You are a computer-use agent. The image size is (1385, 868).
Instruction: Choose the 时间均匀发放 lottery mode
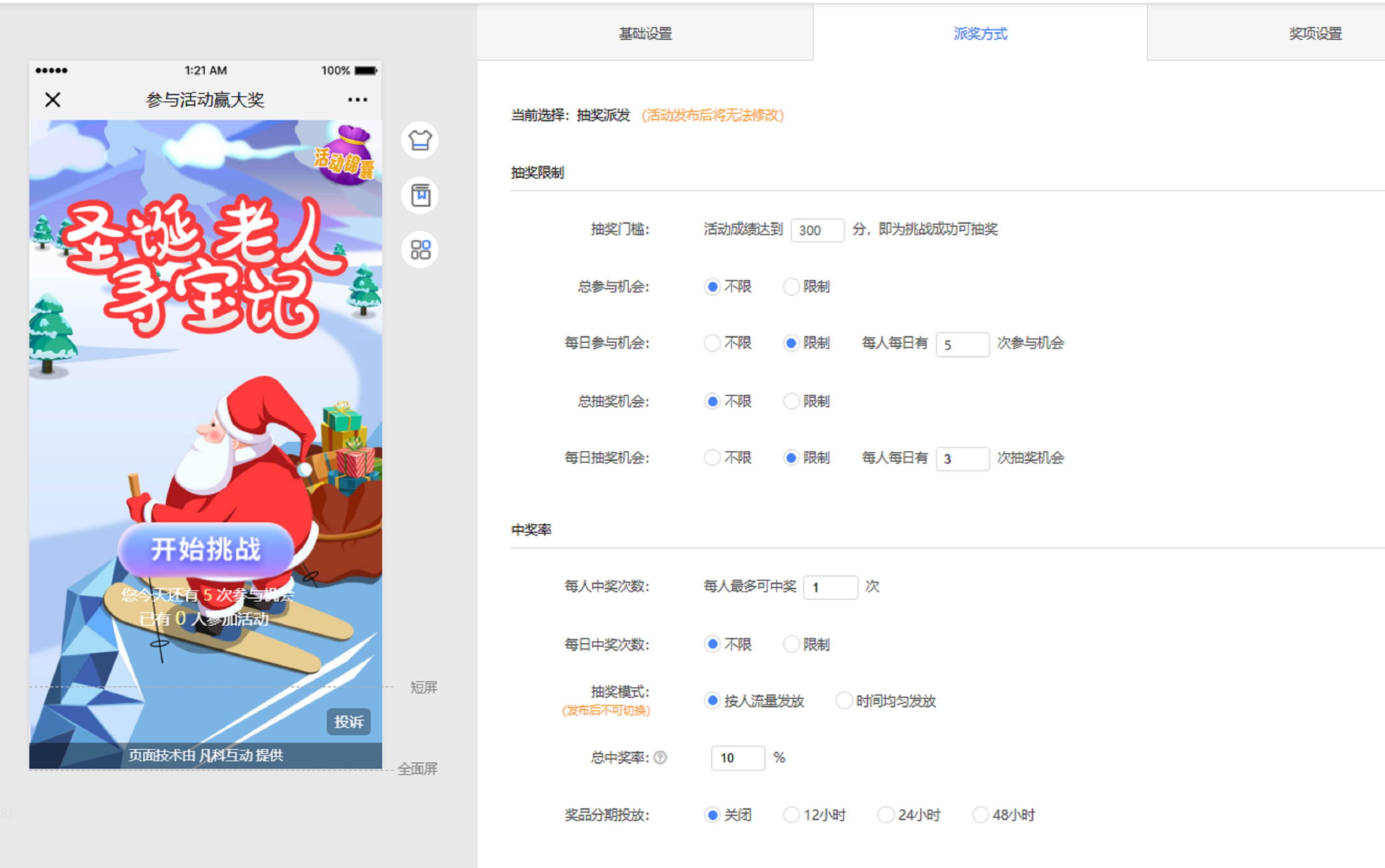tap(844, 701)
